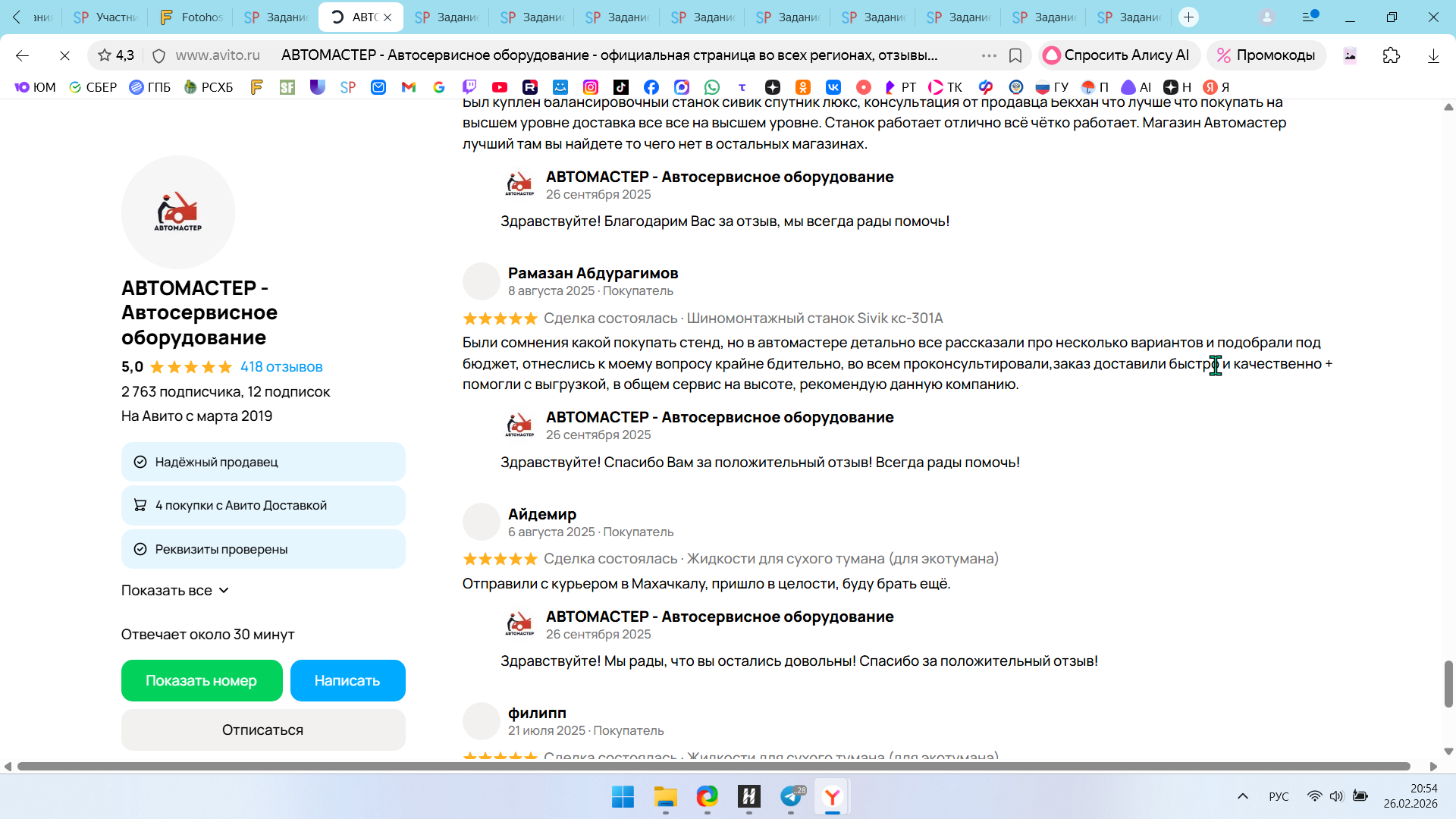Screen dimensions: 1456x819
Task: Open the '418 отзывов' link
Action: coord(281,367)
